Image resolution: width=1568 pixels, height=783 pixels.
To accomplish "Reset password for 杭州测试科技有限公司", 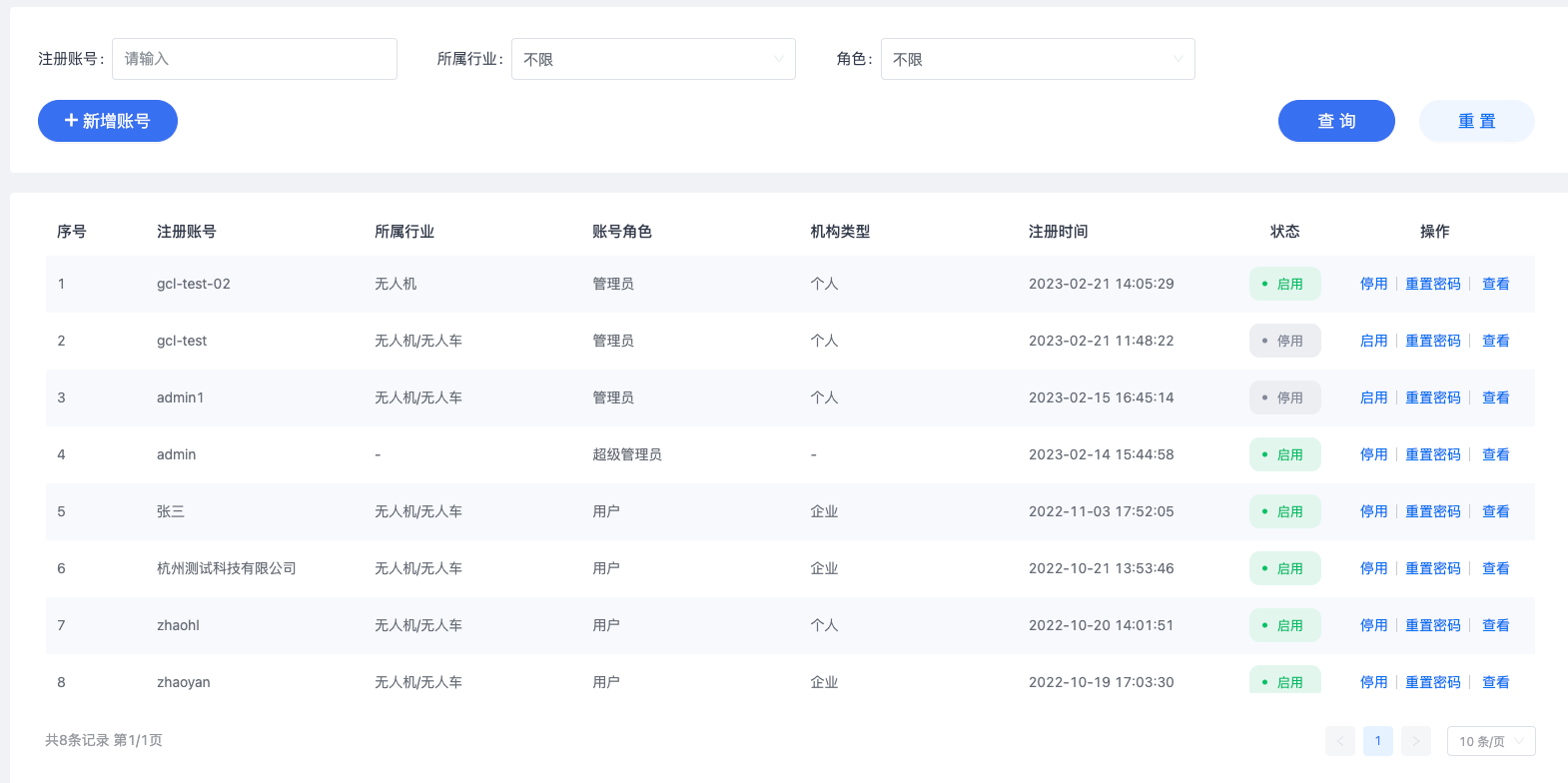I will (1432, 568).
